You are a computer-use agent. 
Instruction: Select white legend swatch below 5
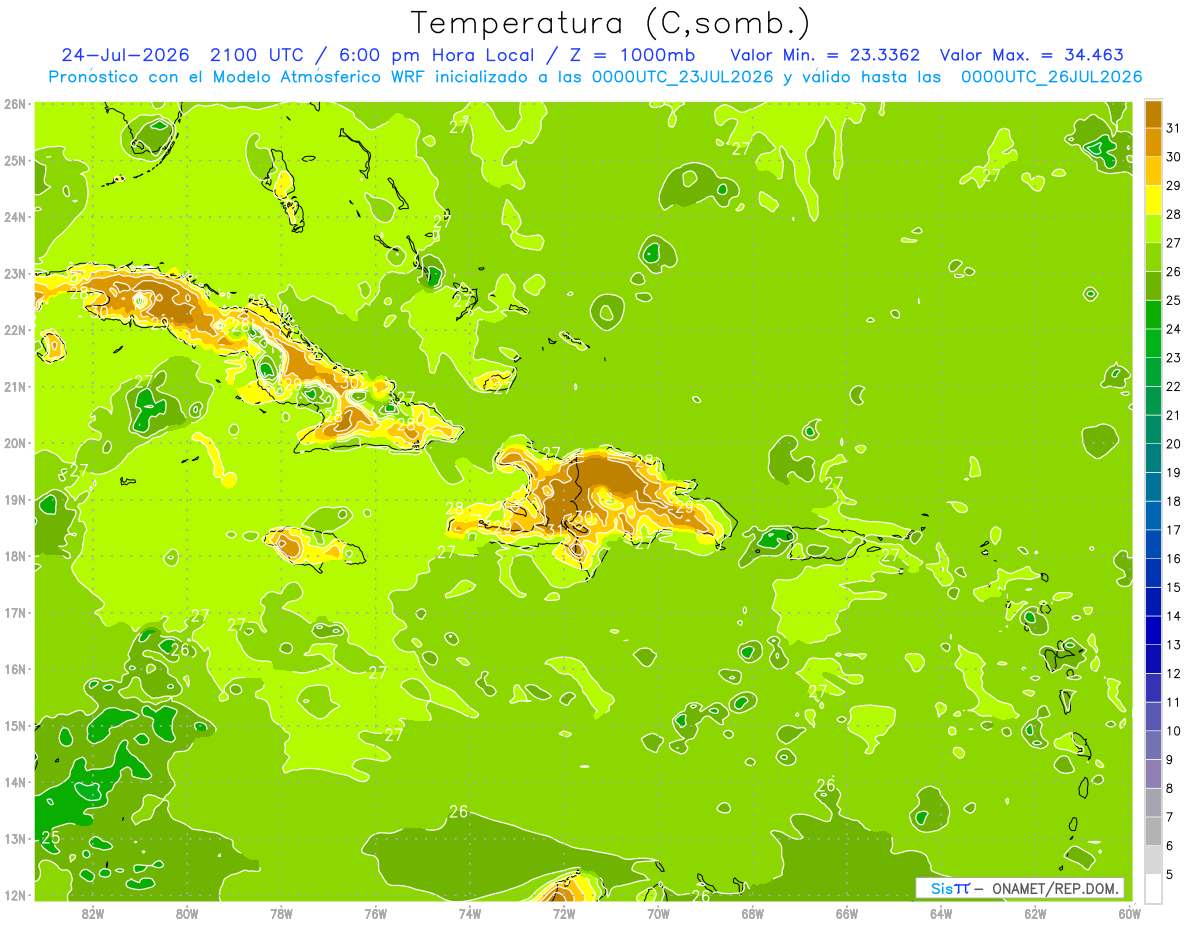point(1153,888)
